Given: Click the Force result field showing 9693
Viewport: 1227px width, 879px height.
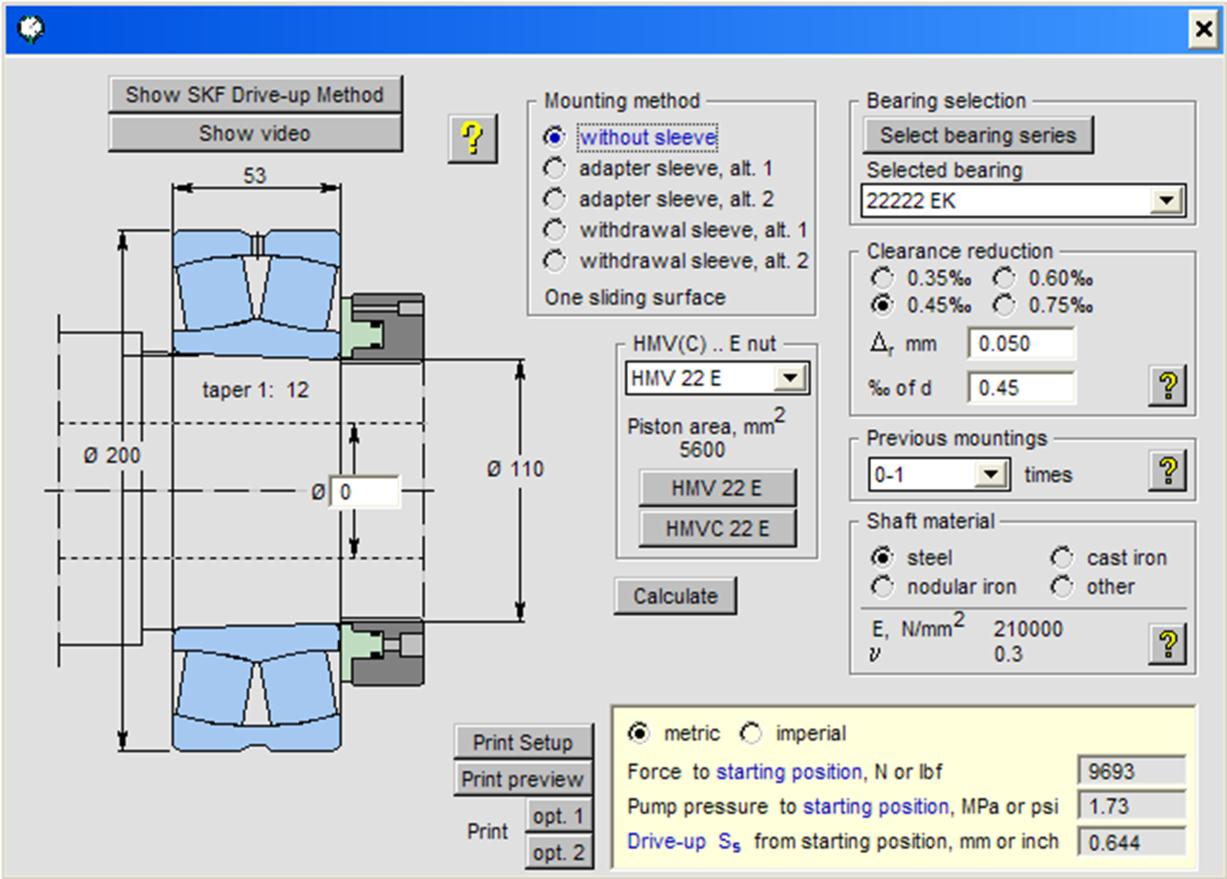Looking at the screenshot, I should click(1131, 771).
